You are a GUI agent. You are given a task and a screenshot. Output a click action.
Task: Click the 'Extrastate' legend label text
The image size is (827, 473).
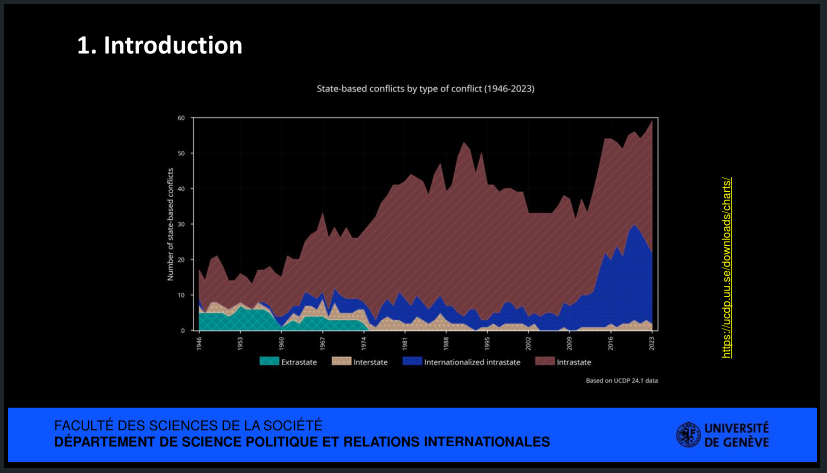[299, 361]
